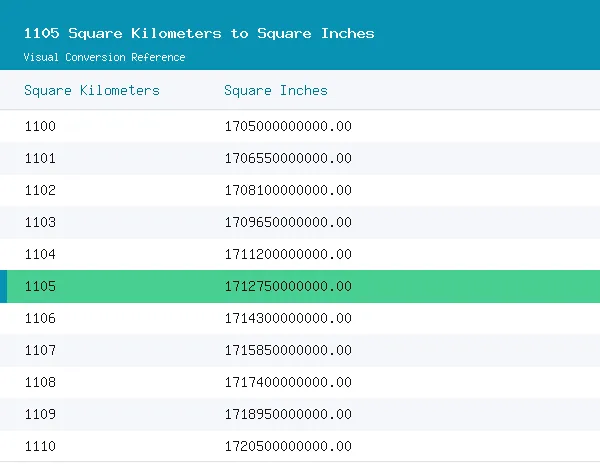Screen dimensions: 600x466
Task: Select the value 1718950000000.00
Action: [x=288, y=414]
